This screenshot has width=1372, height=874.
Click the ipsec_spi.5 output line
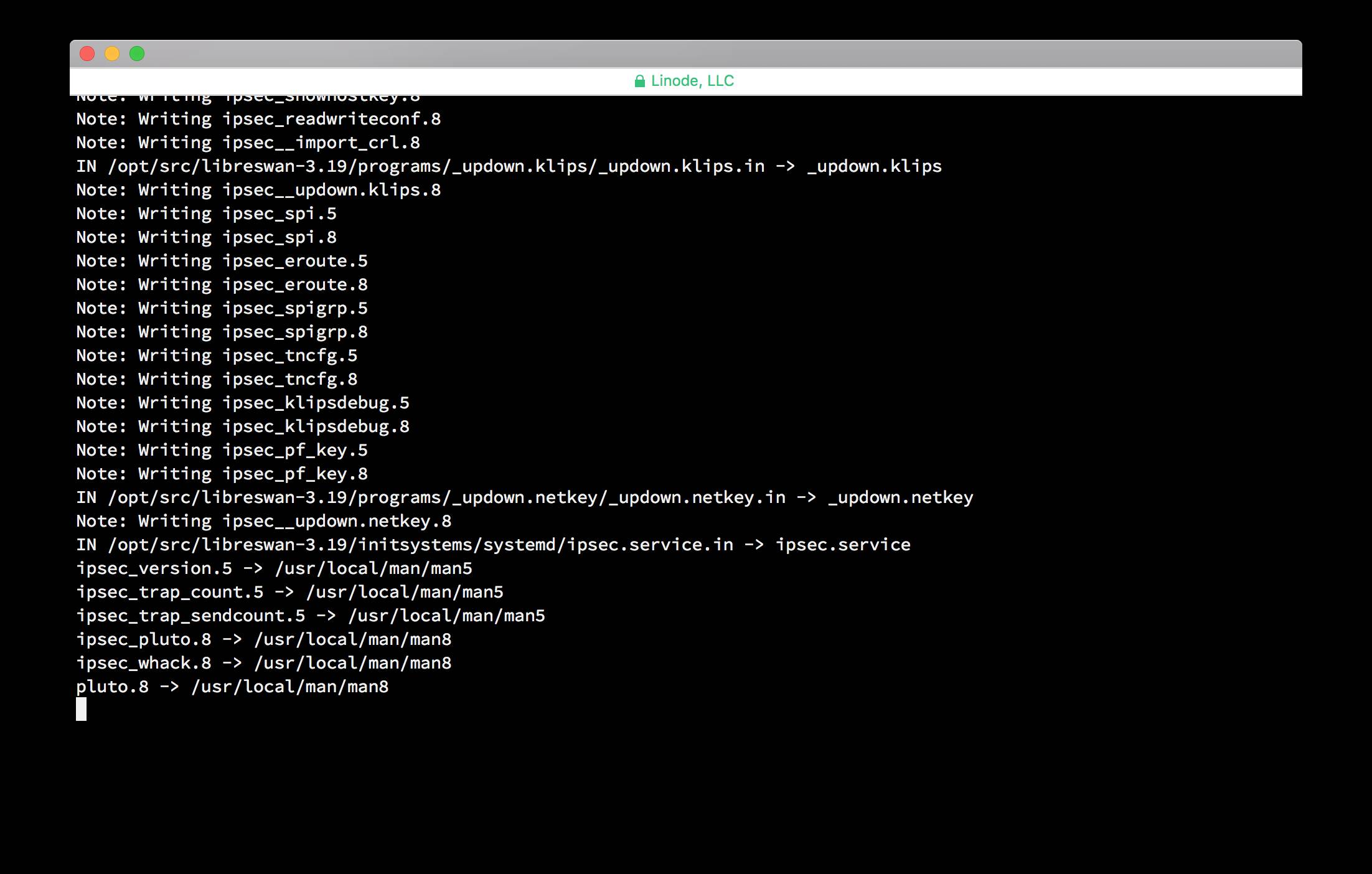206,214
